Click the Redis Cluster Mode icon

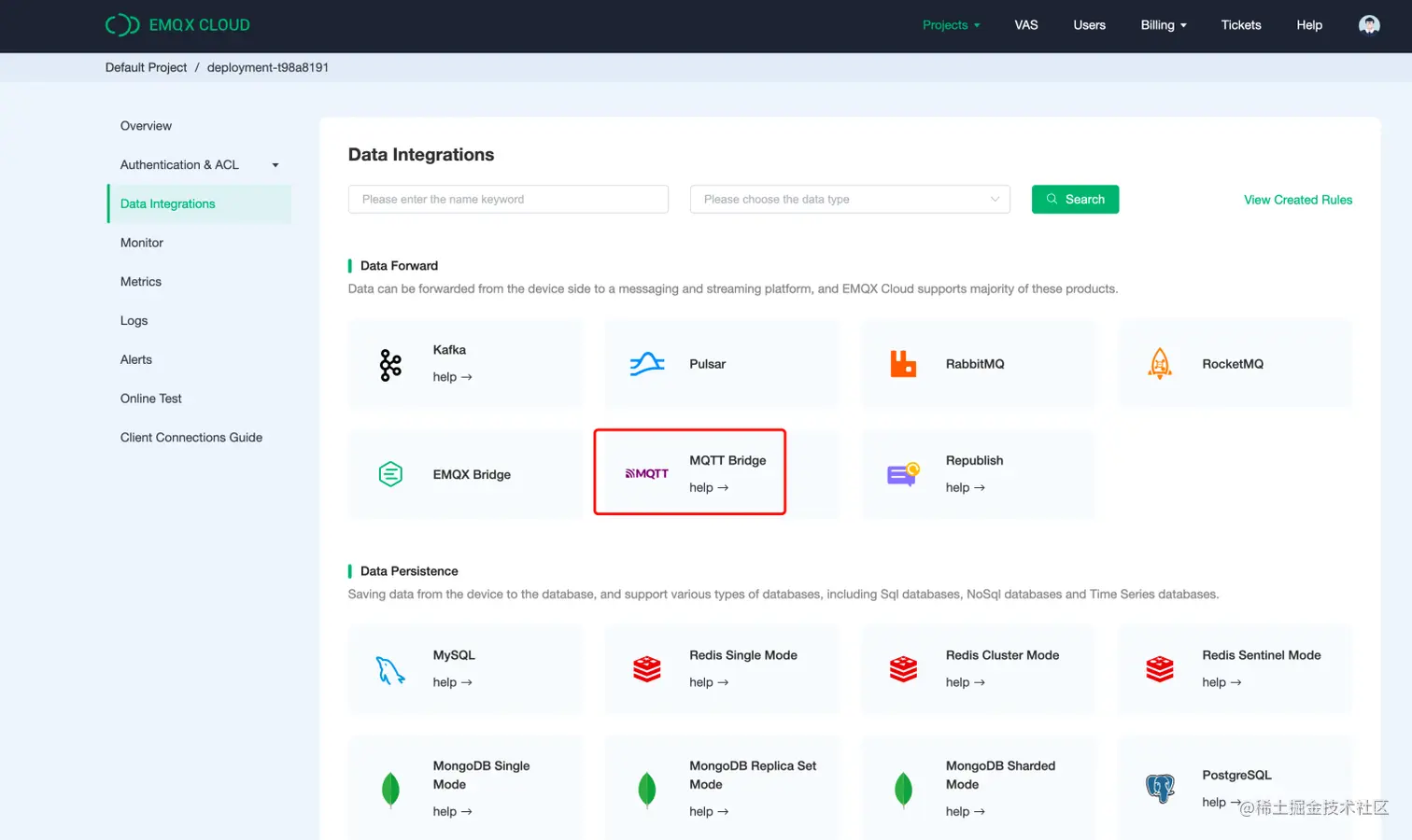903,669
